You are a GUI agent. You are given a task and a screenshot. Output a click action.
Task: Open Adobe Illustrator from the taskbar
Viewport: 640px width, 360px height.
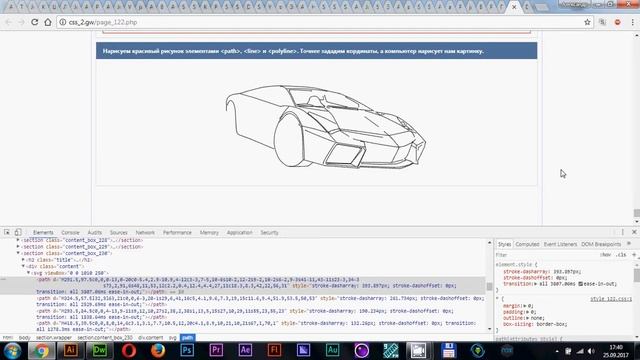click(x=70, y=350)
